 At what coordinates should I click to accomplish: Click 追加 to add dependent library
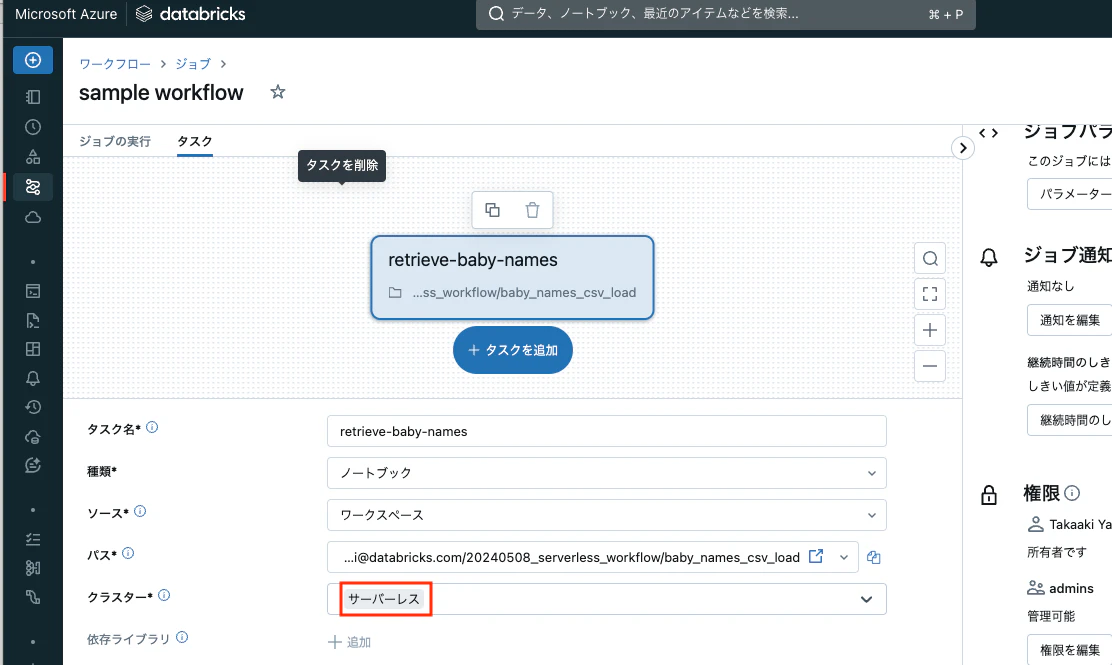pyautogui.click(x=350, y=642)
